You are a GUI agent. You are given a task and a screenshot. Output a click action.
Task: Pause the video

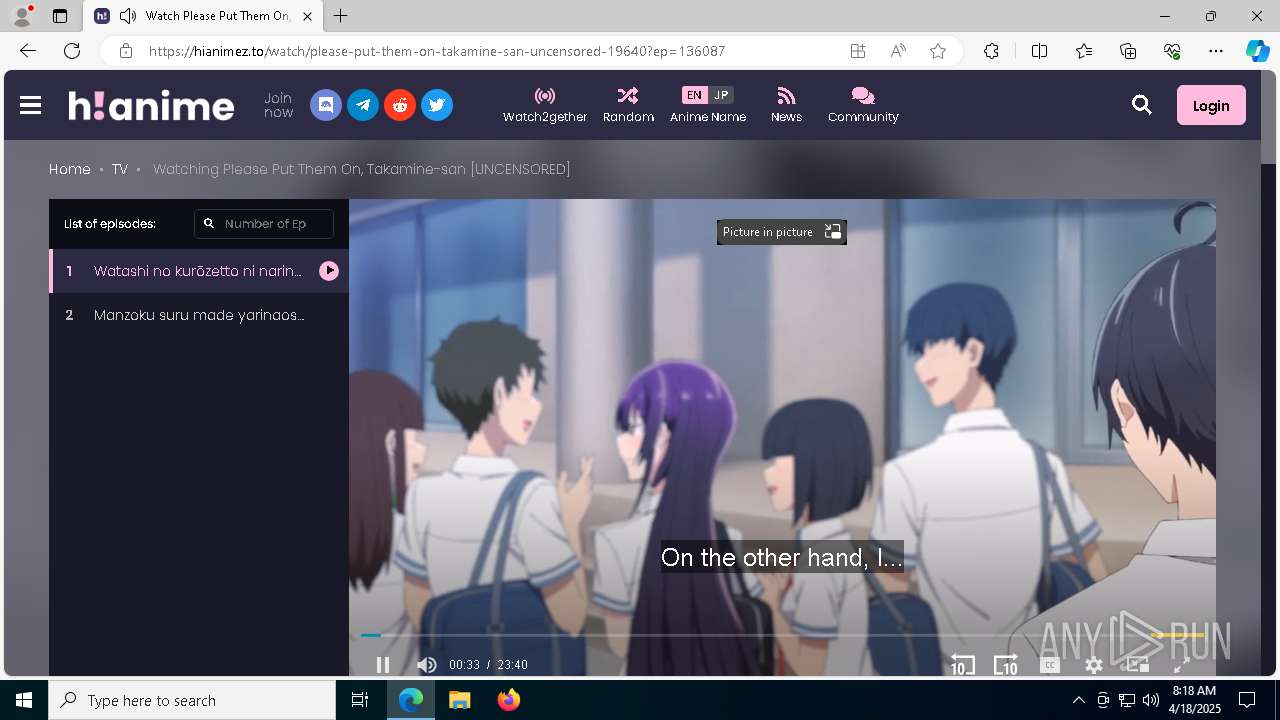pyautogui.click(x=383, y=665)
